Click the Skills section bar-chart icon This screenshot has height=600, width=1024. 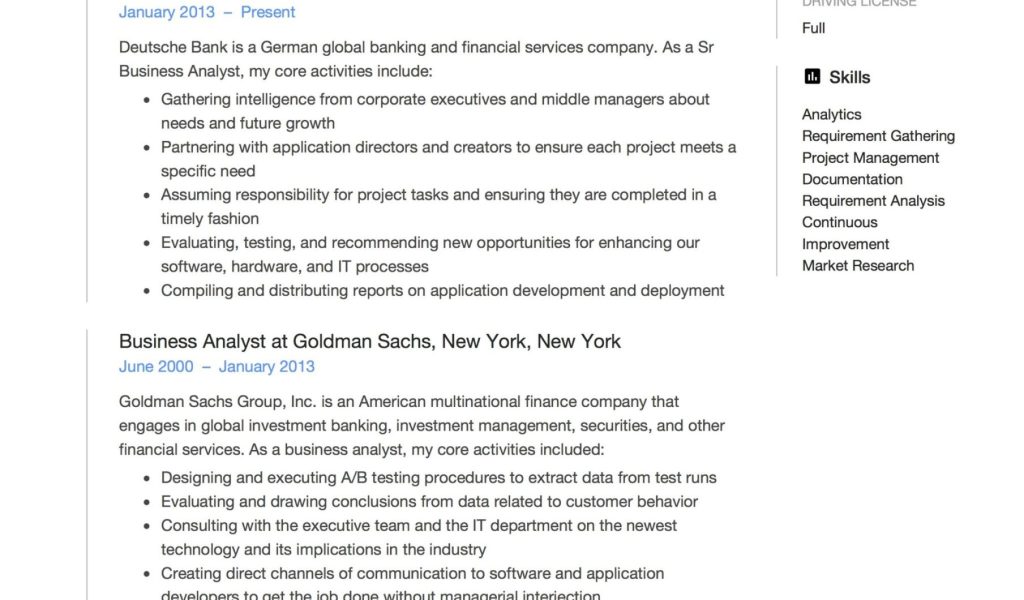[812, 77]
